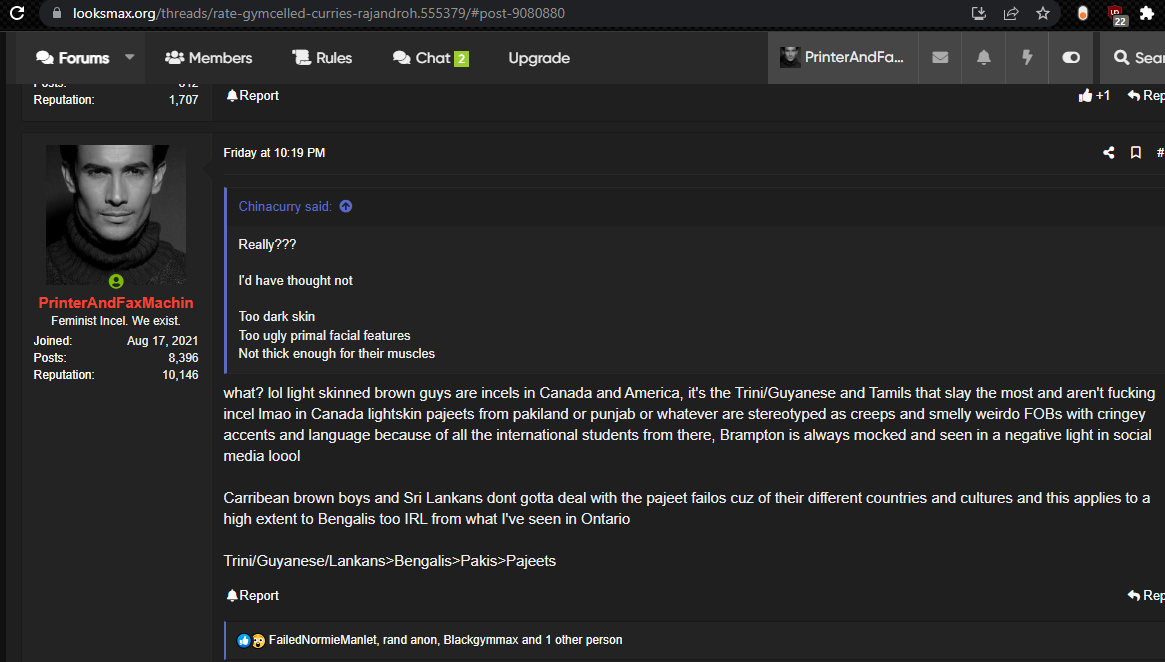Image resolution: width=1165 pixels, height=662 pixels.
Task: Open the user avatar thumbnail
Action: click(116, 214)
